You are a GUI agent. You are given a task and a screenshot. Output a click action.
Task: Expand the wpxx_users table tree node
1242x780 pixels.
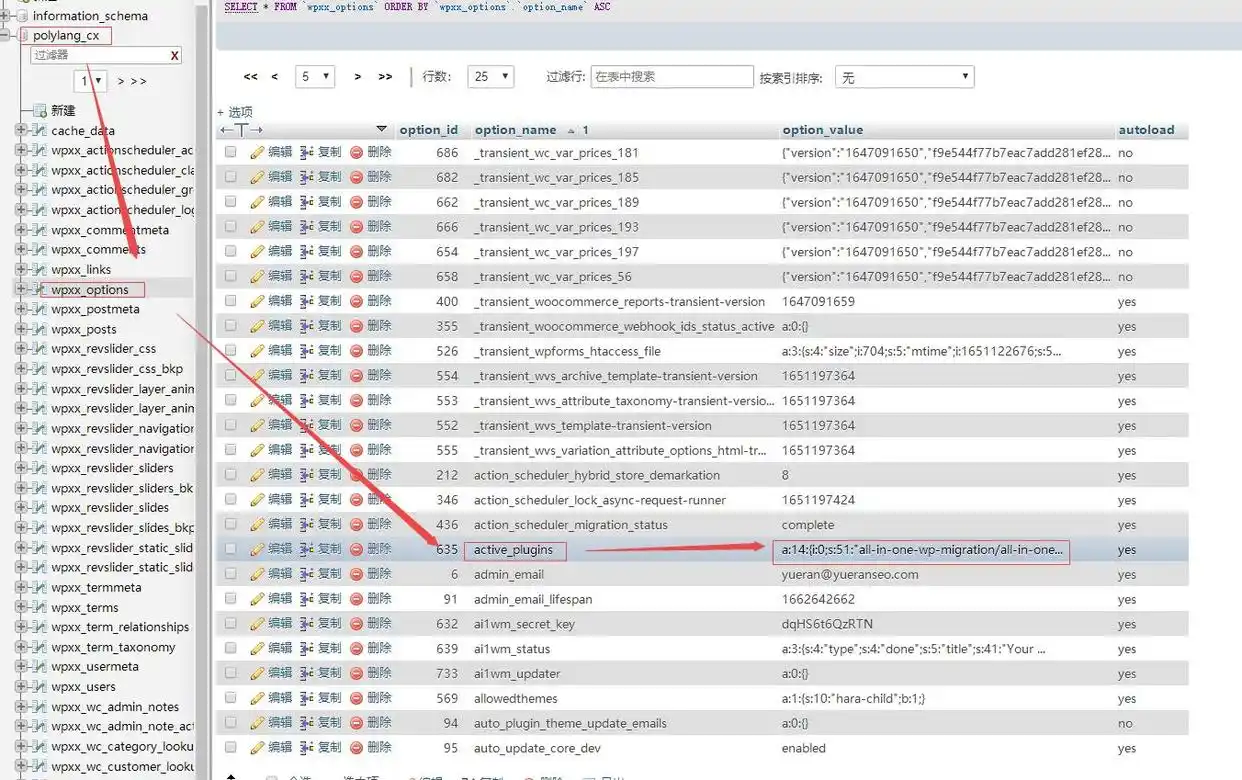pyautogui.click(x=21, y=687)
